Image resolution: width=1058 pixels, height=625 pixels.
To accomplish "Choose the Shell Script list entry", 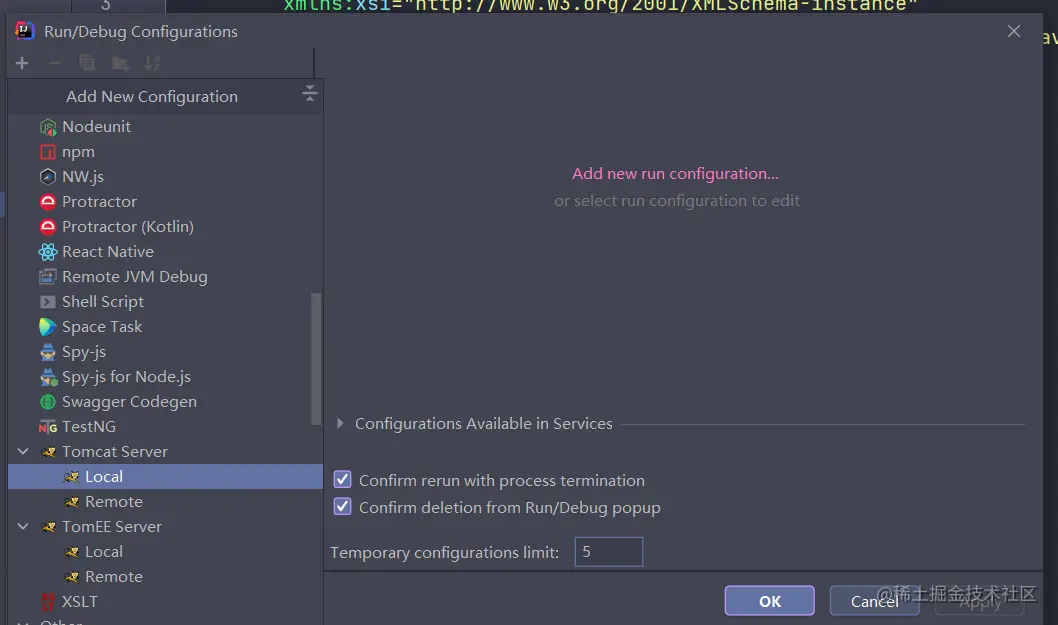I will [103, 302].
